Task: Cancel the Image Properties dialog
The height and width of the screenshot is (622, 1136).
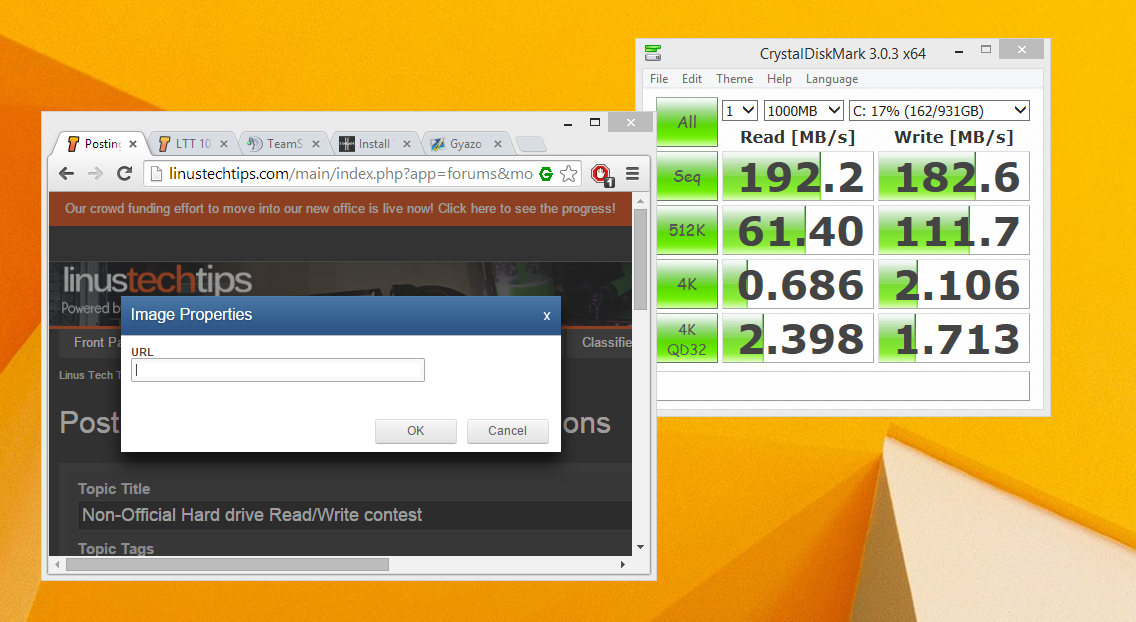Action: tap(507, 431)
